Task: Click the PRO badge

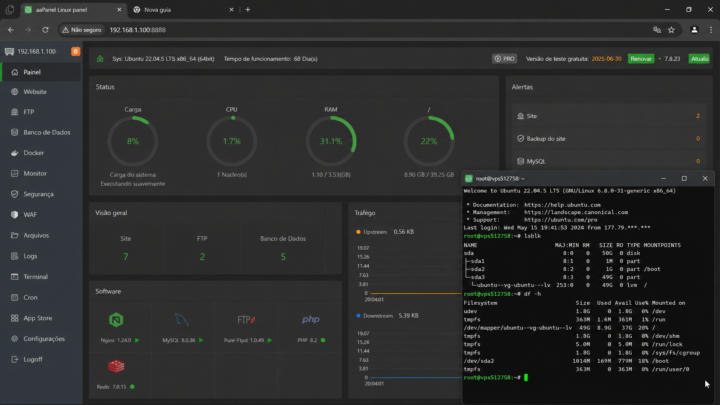Action: click(x=505, y=59)
